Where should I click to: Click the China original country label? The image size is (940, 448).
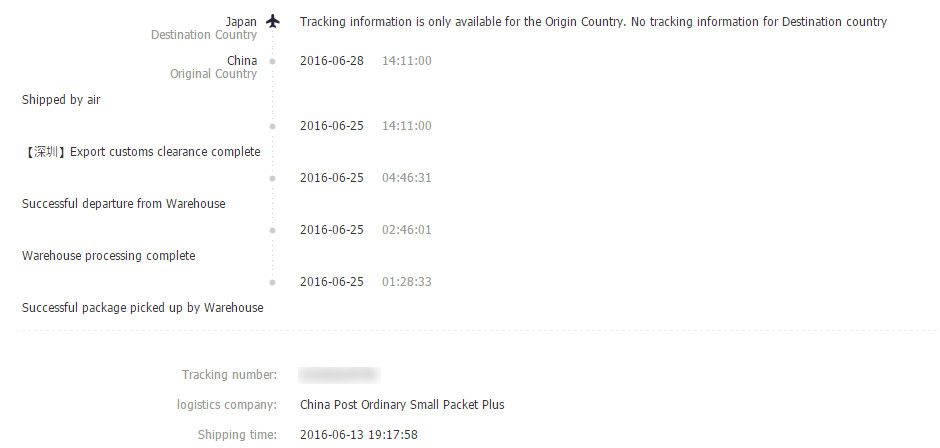tap(242, 61)
